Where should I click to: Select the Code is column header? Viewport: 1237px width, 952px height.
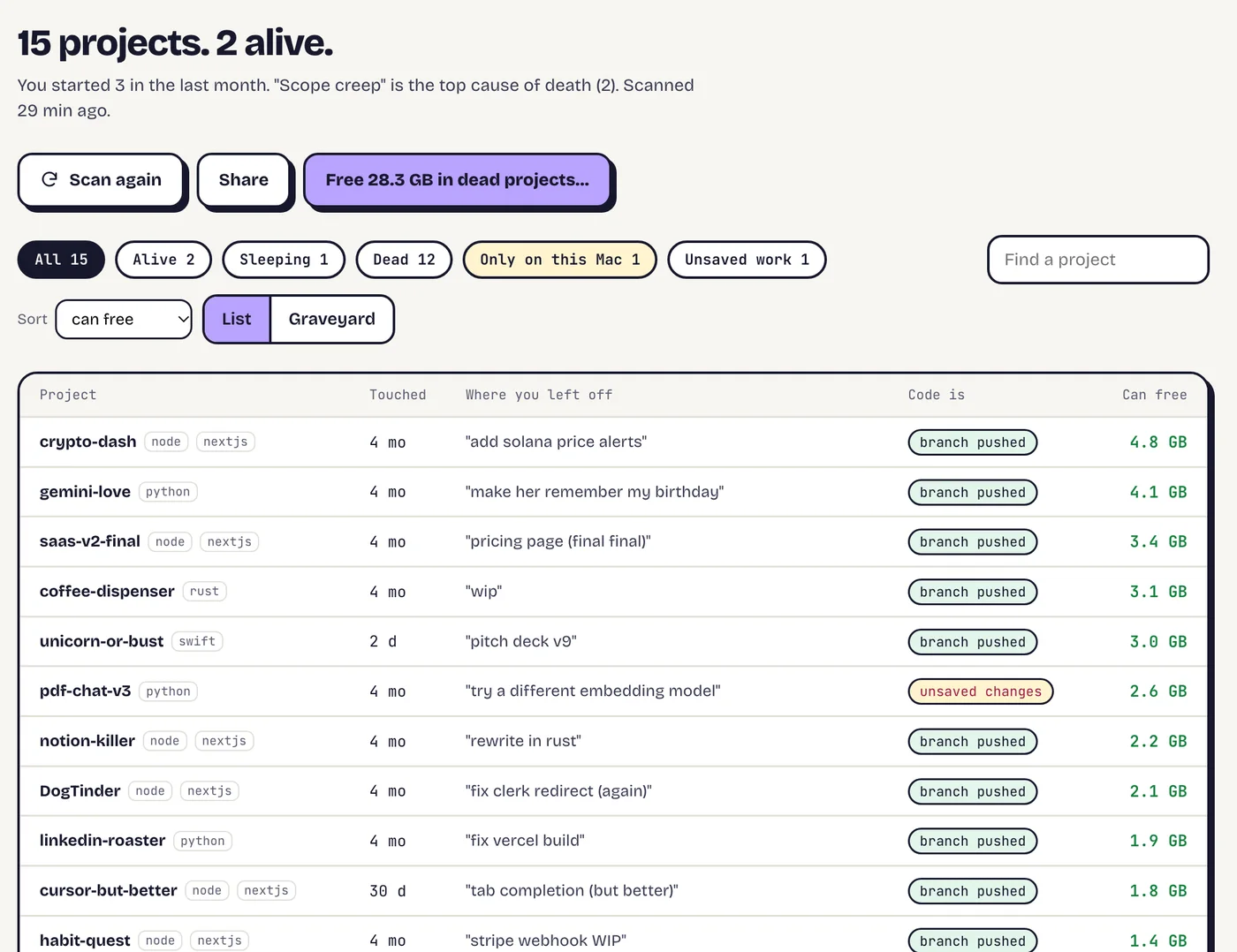point(937,395)
